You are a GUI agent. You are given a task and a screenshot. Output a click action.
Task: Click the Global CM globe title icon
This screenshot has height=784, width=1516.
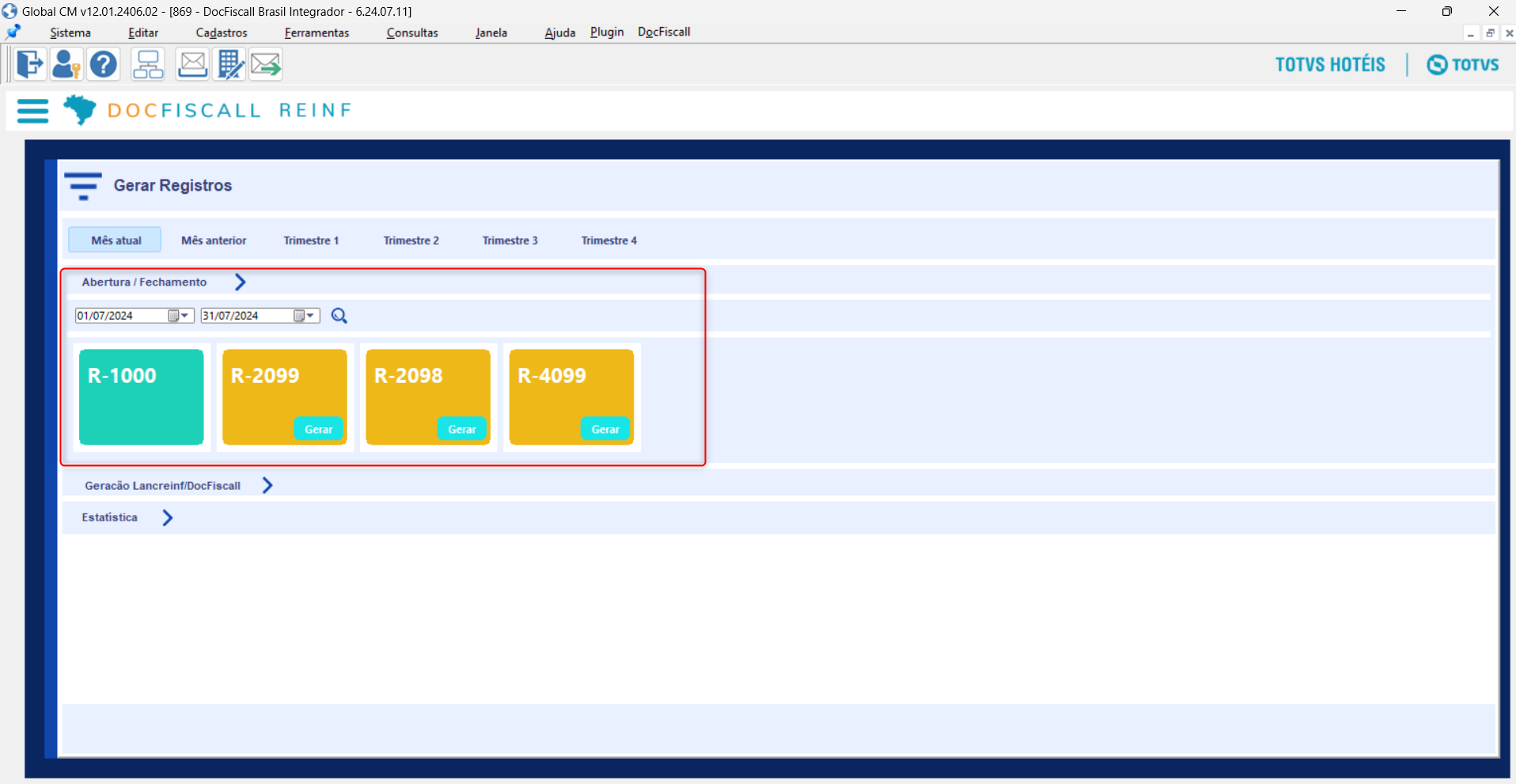tap(9, 11)
